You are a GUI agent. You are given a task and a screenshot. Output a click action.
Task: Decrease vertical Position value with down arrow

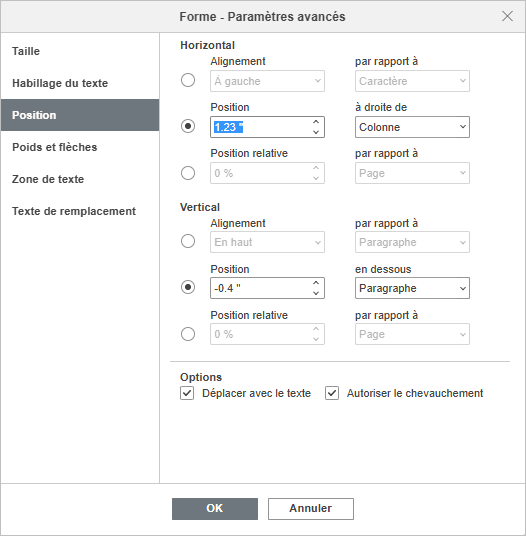(x=316, y=293)
